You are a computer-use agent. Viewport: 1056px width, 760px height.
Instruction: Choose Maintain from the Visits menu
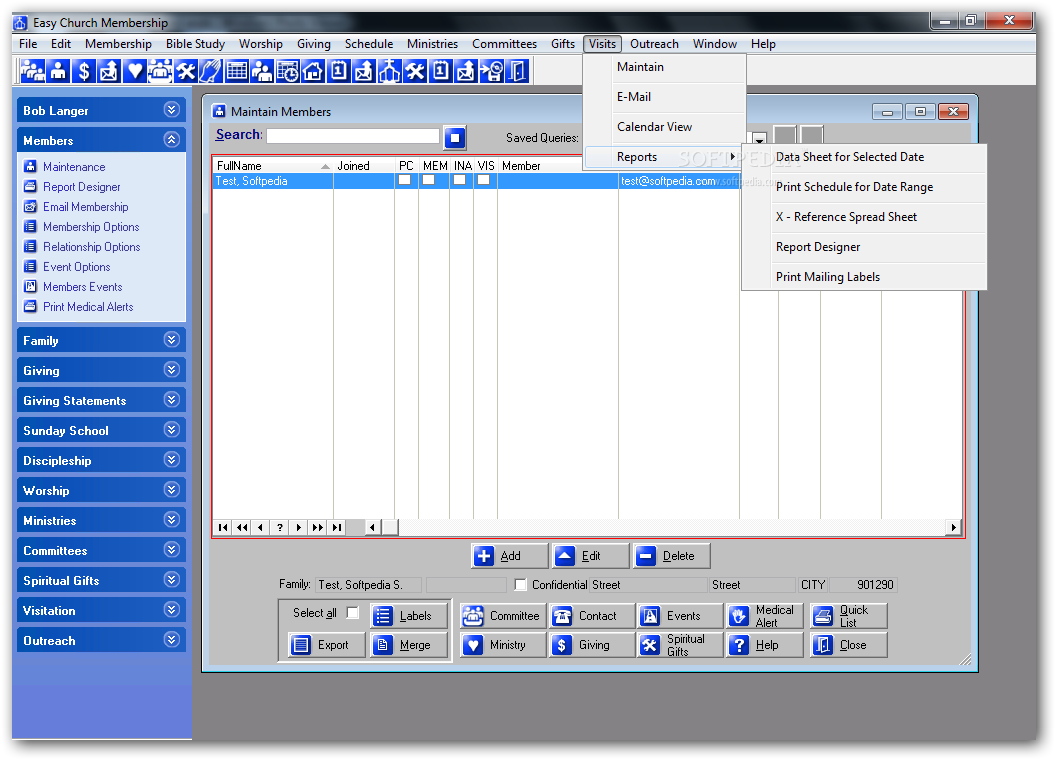(664, 67)
